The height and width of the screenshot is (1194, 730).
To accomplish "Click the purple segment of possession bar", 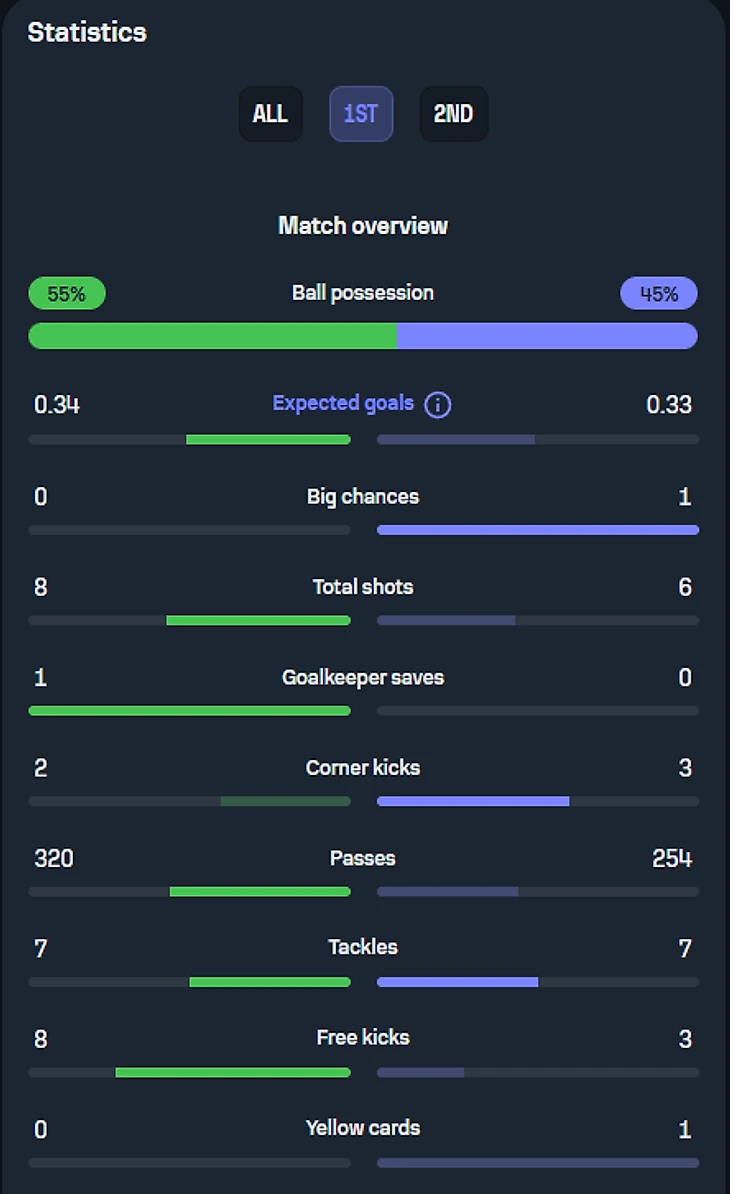I will click(x=547, y=336).
